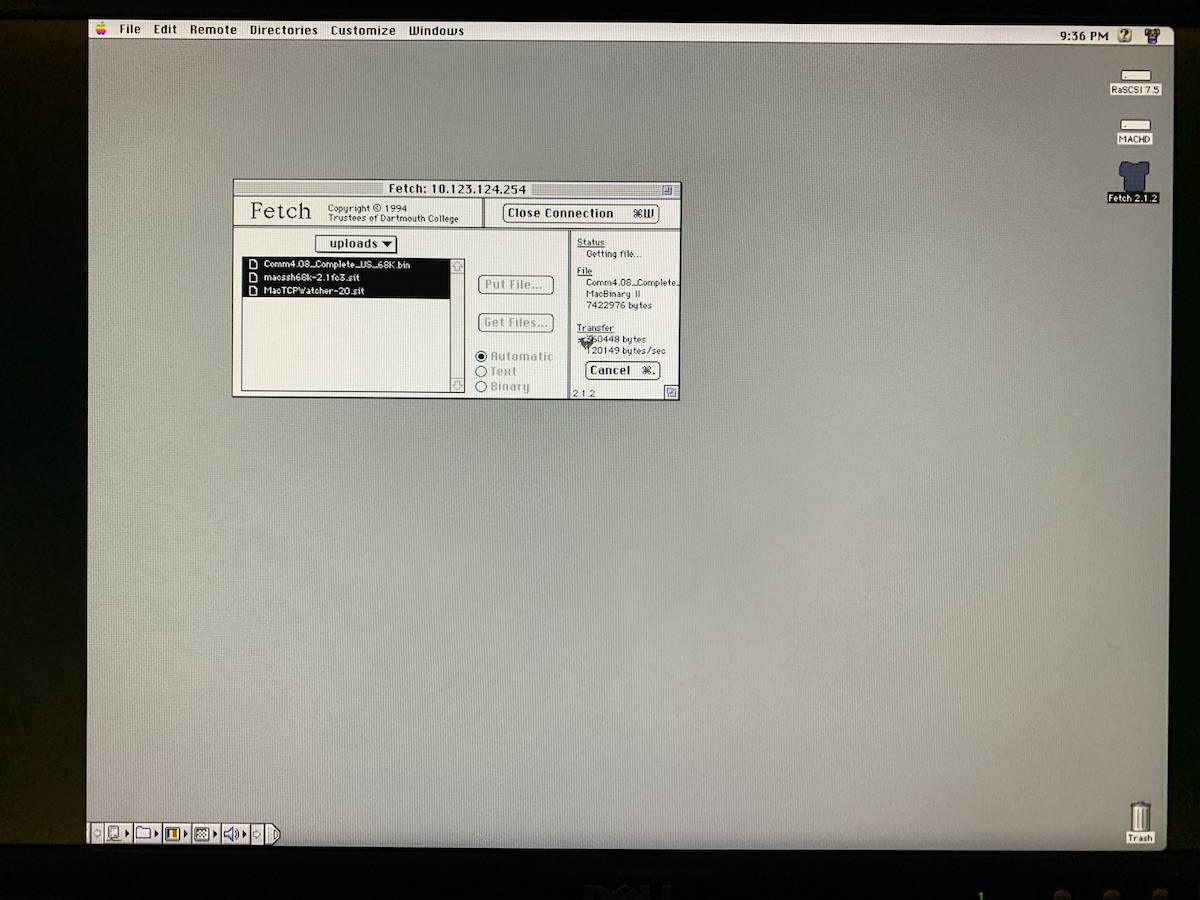This screenshot has width=1200, height=900.
Task: Click the Status label in Fetch
Action: click(x=590, y=242)
